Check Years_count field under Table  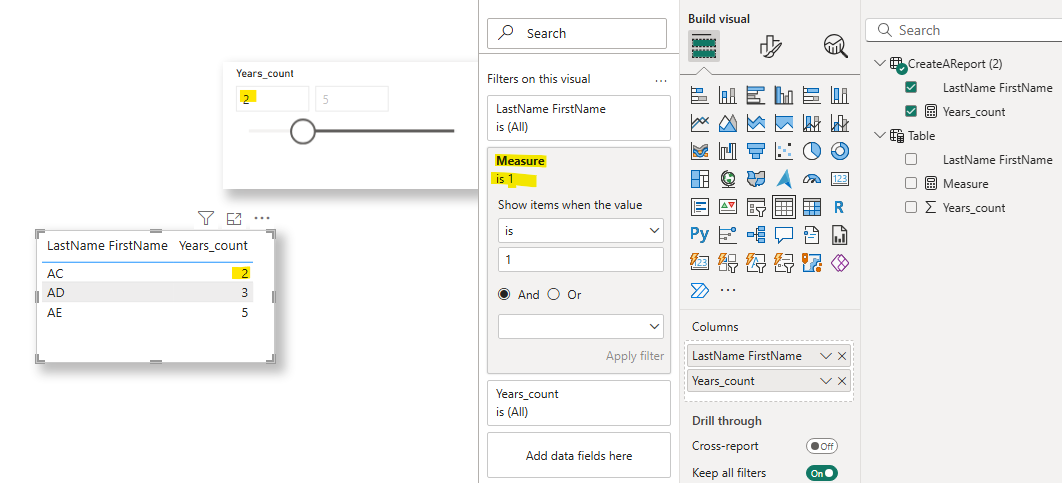point(911,207)
